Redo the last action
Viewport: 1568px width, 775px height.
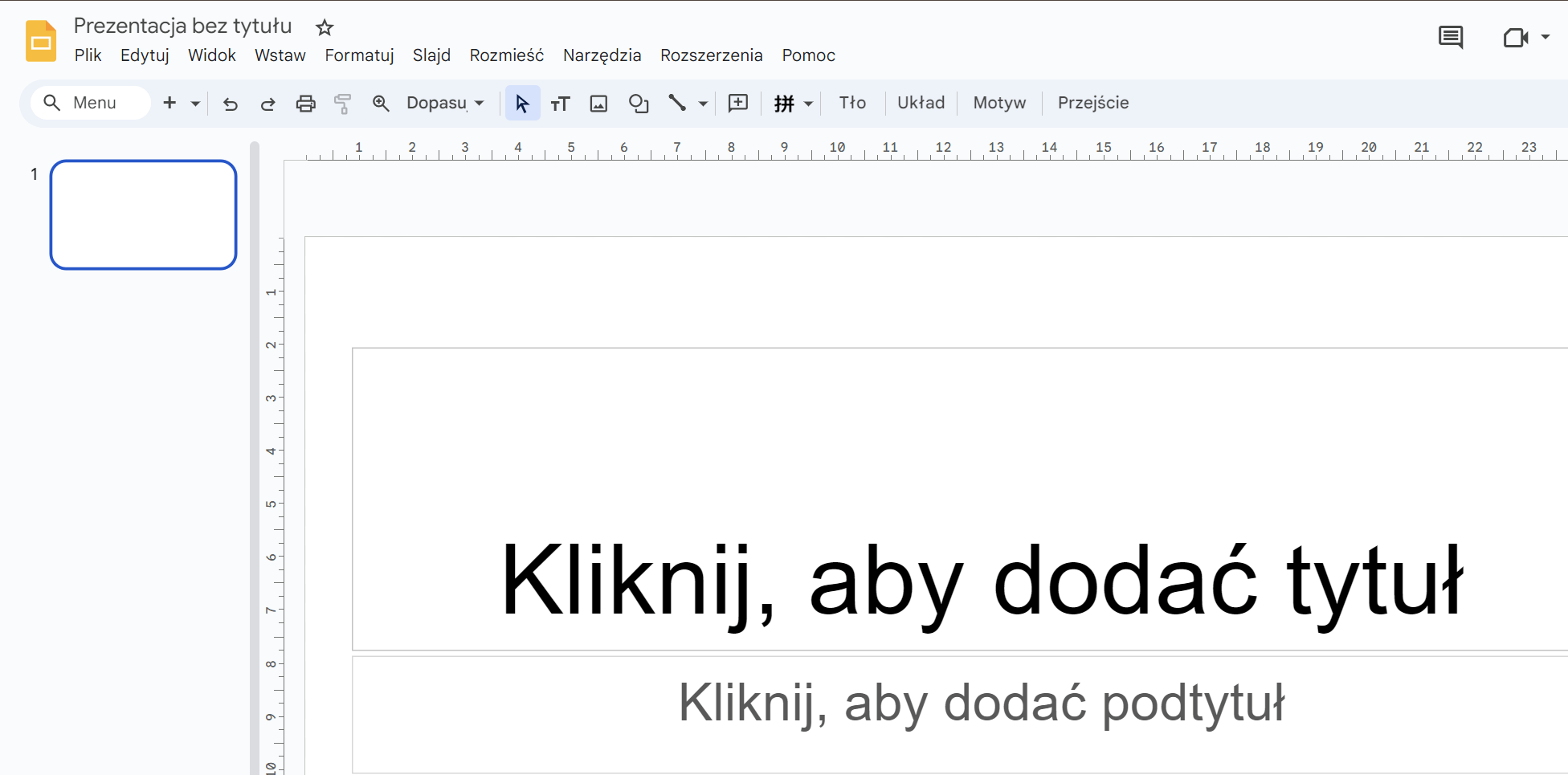click(x=267, y=104)
